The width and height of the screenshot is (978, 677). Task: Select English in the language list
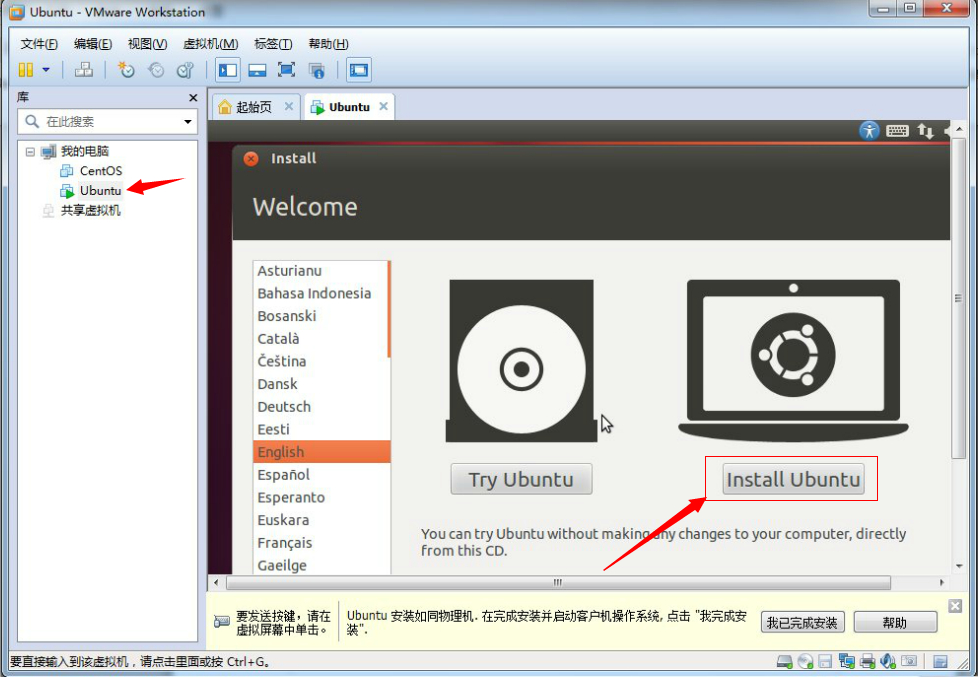(x=322, y=452)
